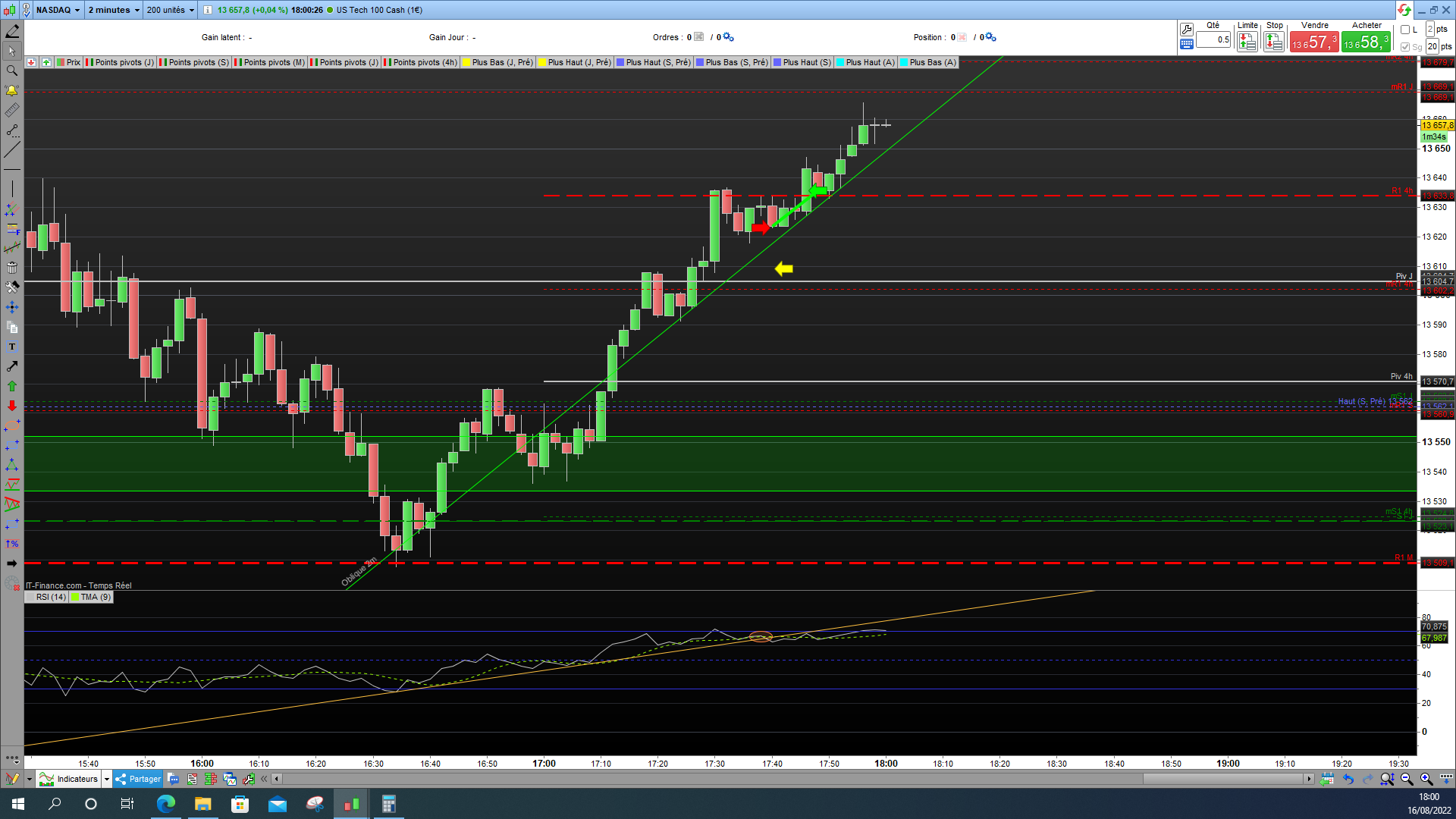This screenshot has width=1456, height=819.
Task: Expand the 200 unités dropdown
Action: 171,10
